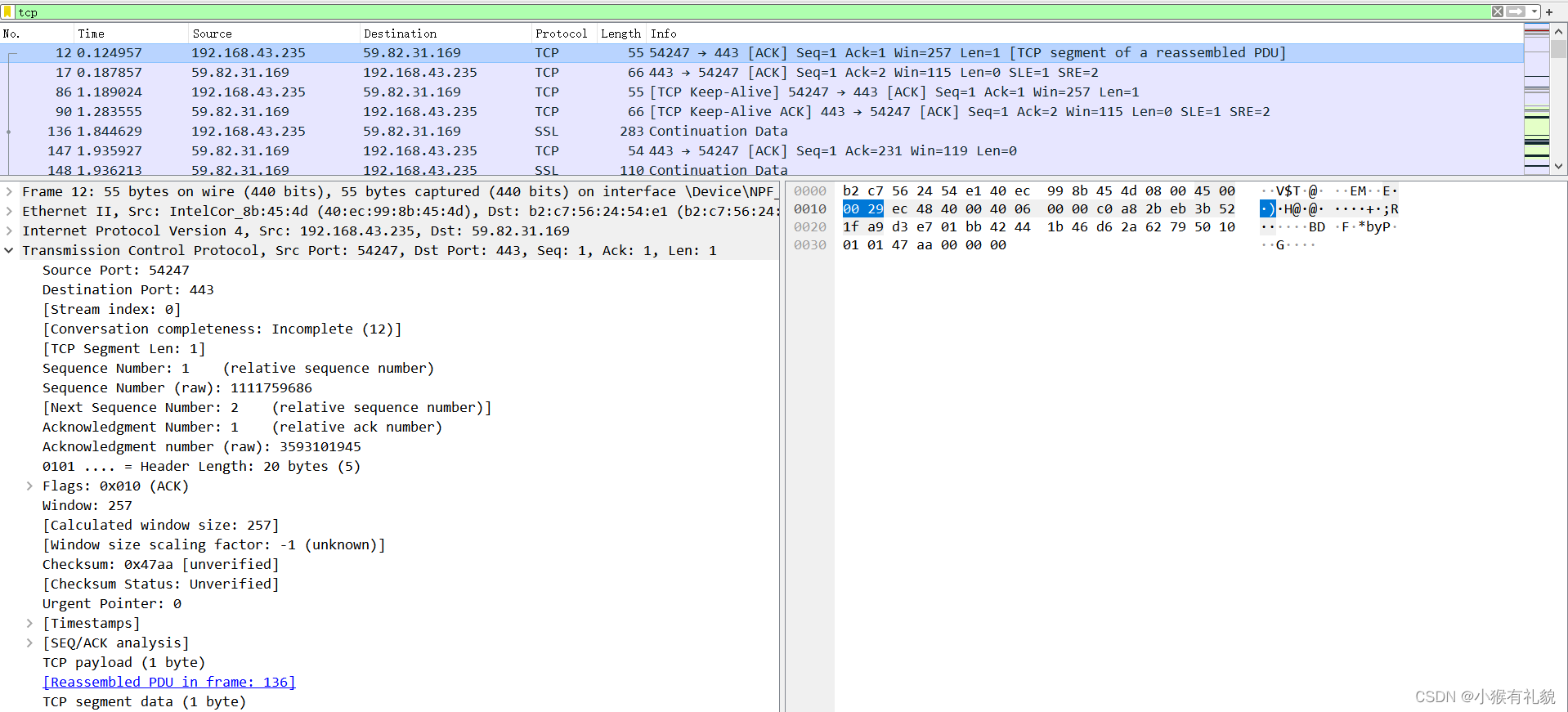Sort by the Destination column header
This screenshot has width=1568, height=712.
click(446, 34)
